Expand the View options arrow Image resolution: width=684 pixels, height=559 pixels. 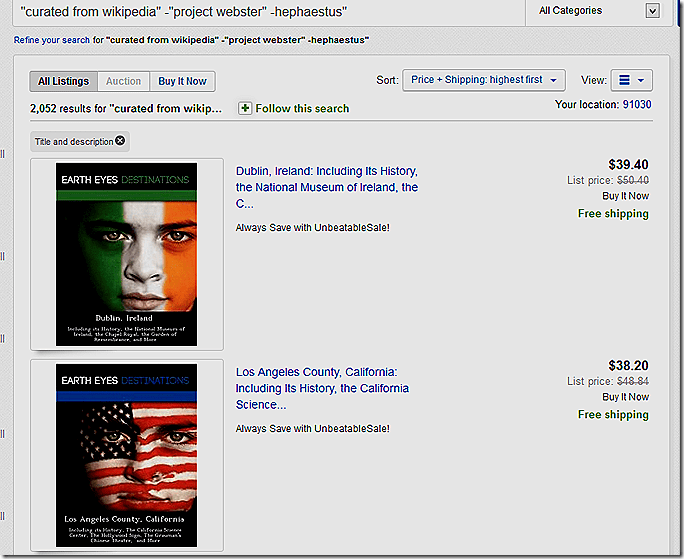(x=641, y=81)
